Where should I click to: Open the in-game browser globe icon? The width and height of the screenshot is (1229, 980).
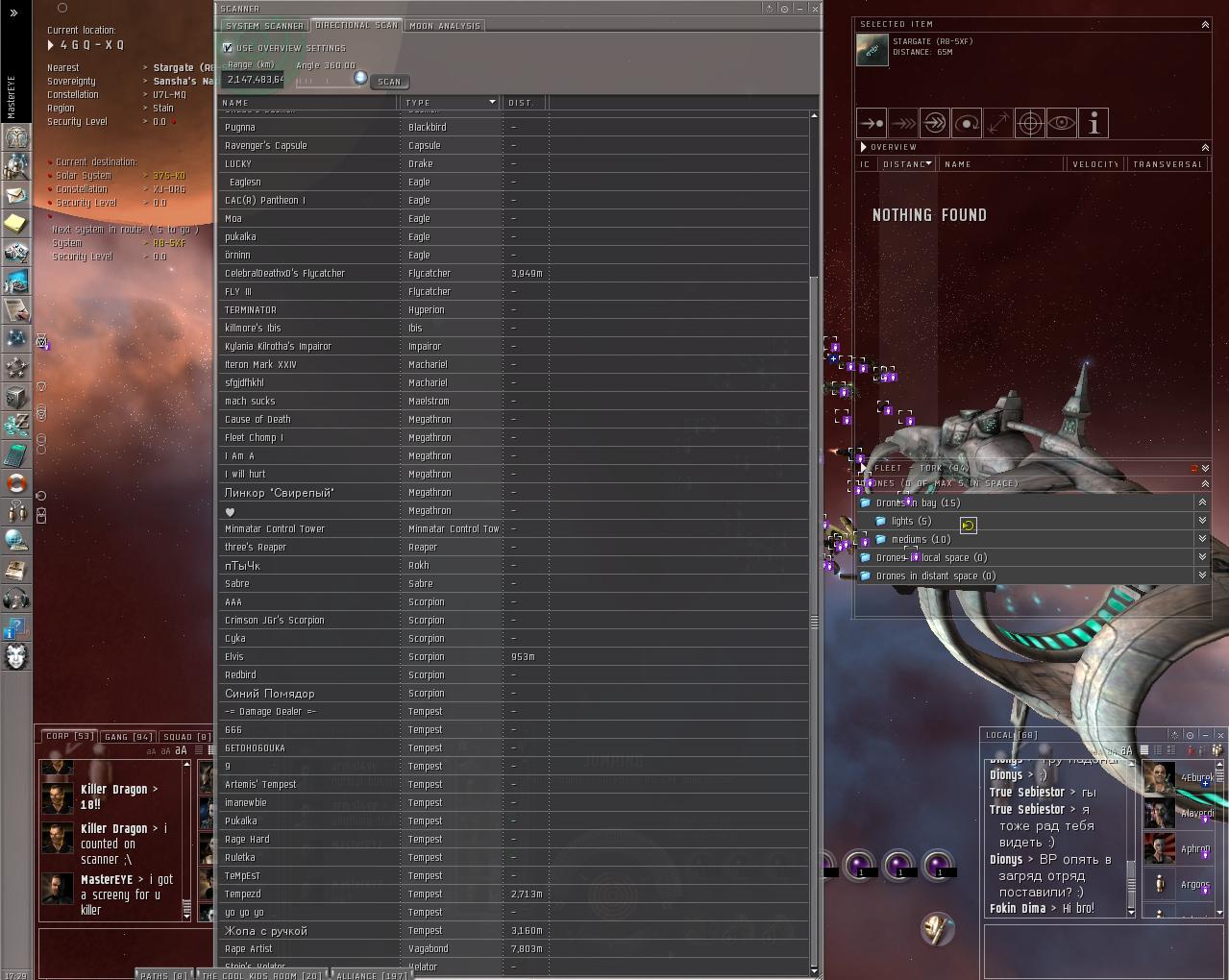coord(16,540)
